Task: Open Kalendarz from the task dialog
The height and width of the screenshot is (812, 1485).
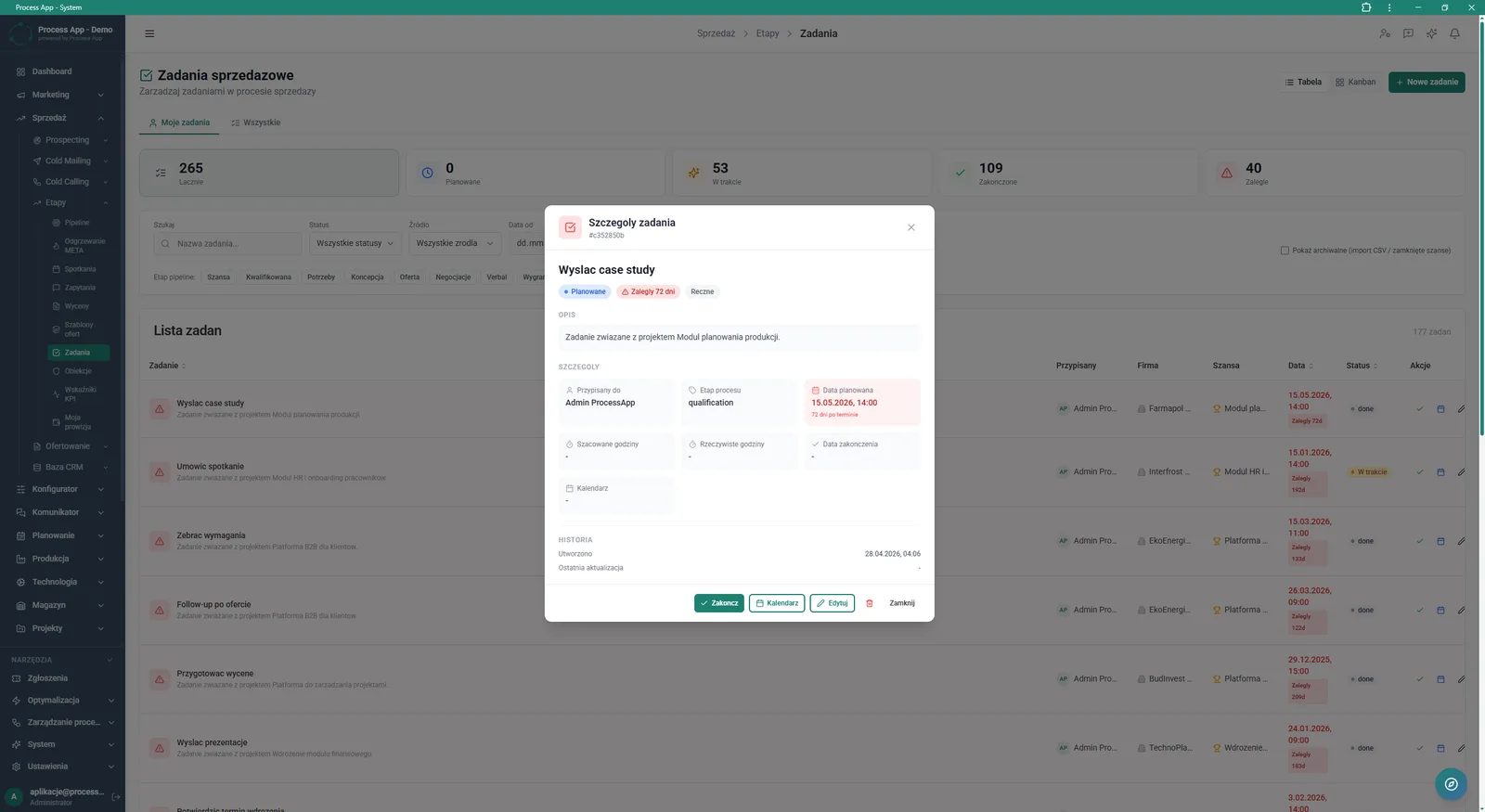Action: [777, 603]
